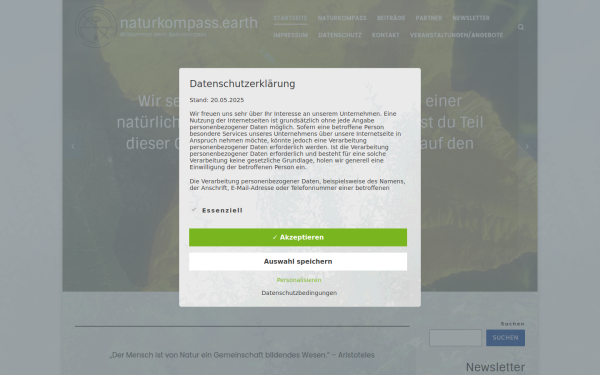Click the Aristoteles quote text
Image resolution: width=600 pixels, height=375 pixels.
point(242,355)
